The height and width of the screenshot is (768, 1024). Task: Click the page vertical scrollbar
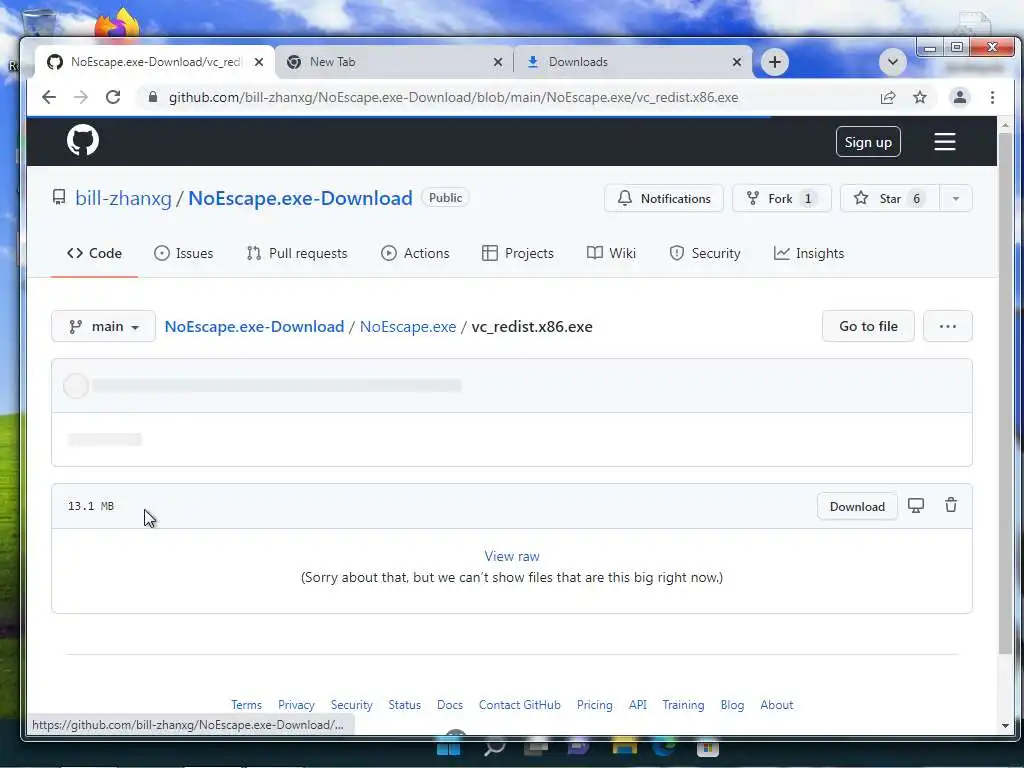click(1005, 392)
